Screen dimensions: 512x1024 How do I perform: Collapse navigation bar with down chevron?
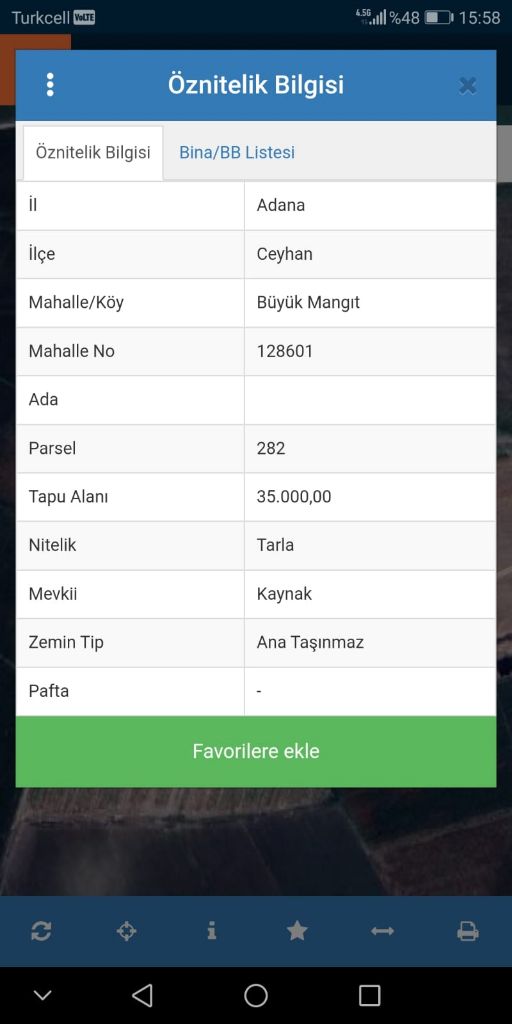point(42,995)
